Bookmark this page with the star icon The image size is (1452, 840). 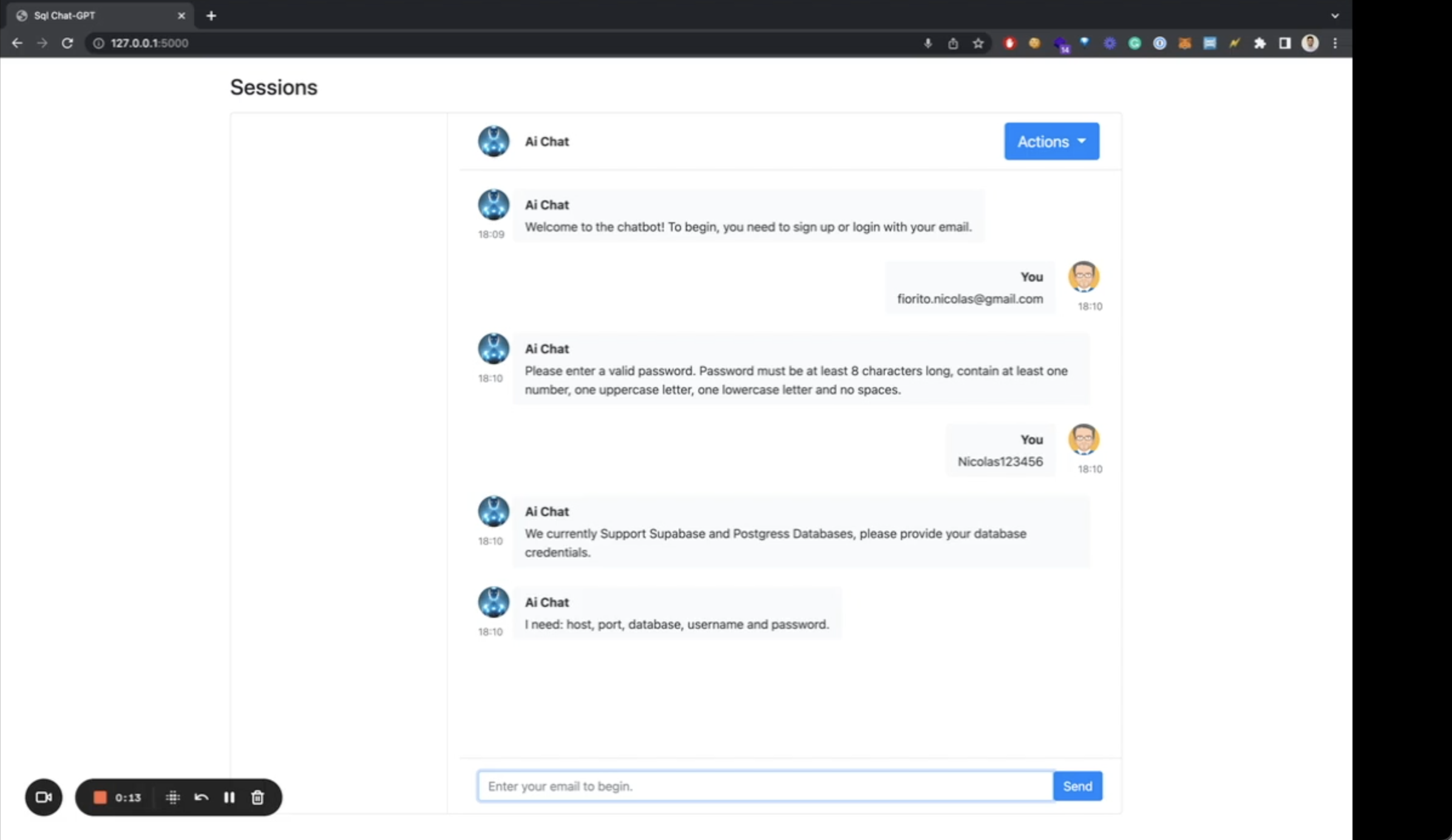(x=978, y=43)
